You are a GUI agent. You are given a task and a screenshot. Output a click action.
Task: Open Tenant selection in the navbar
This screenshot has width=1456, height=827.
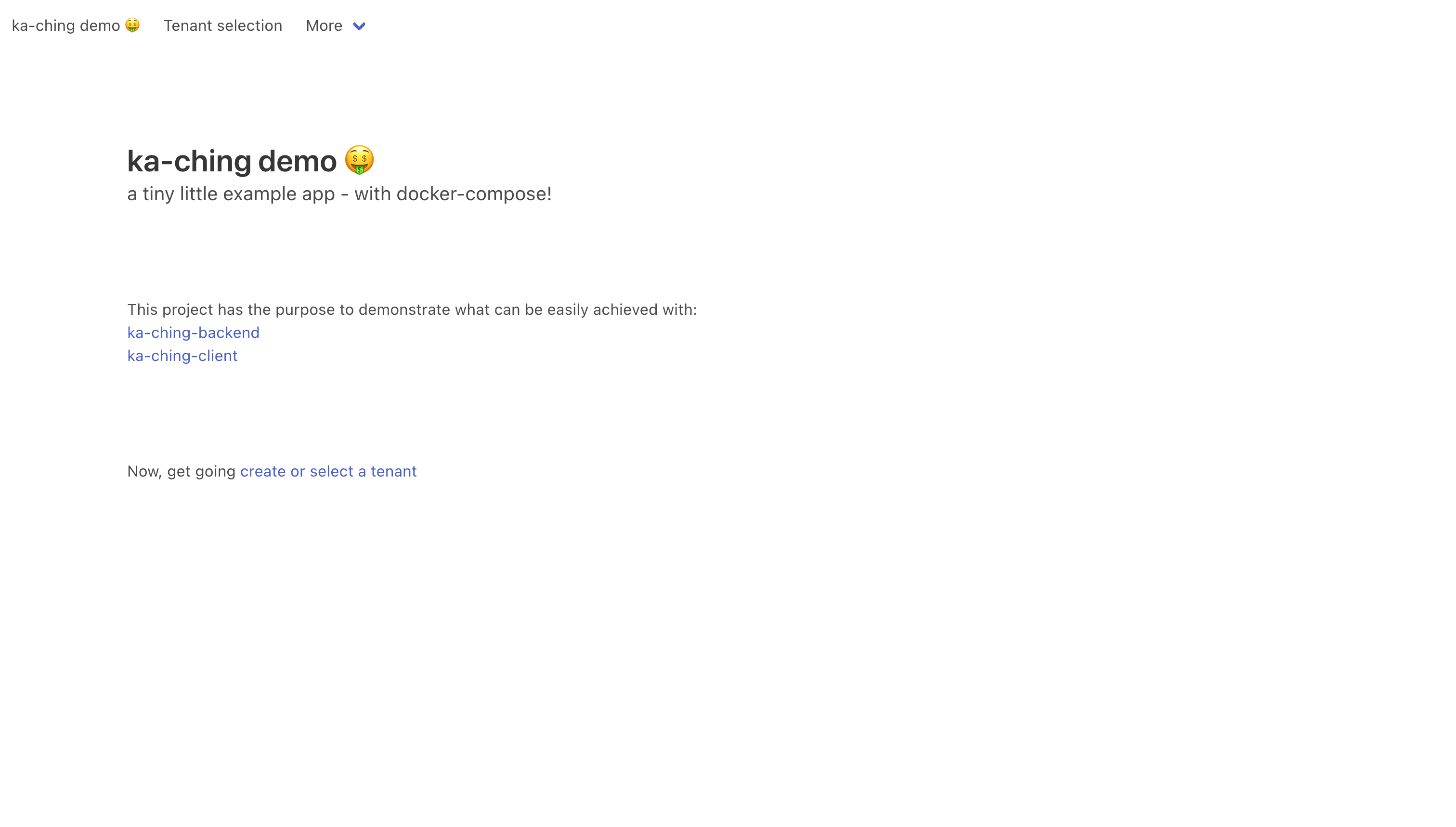click(223, 26)
